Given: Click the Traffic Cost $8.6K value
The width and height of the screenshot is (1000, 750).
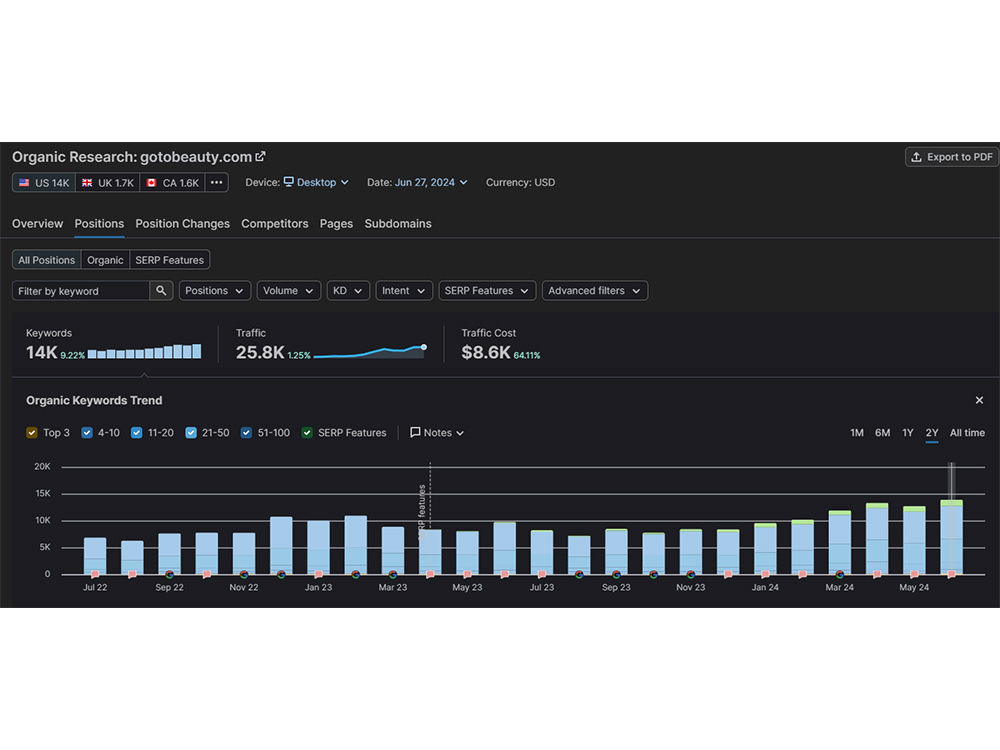Looking at the screenshot, I should tap(486, 353).
